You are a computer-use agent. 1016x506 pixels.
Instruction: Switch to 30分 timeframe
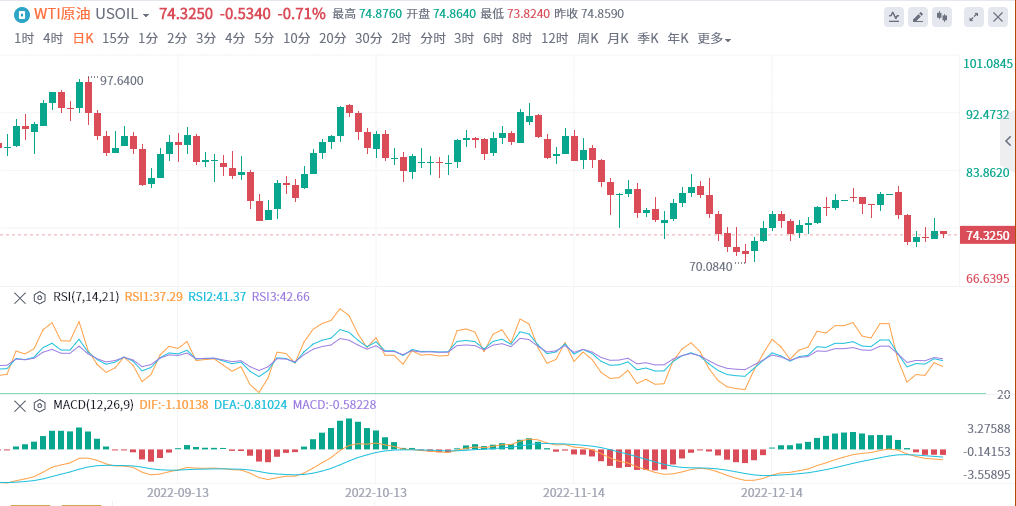[369, 39]
